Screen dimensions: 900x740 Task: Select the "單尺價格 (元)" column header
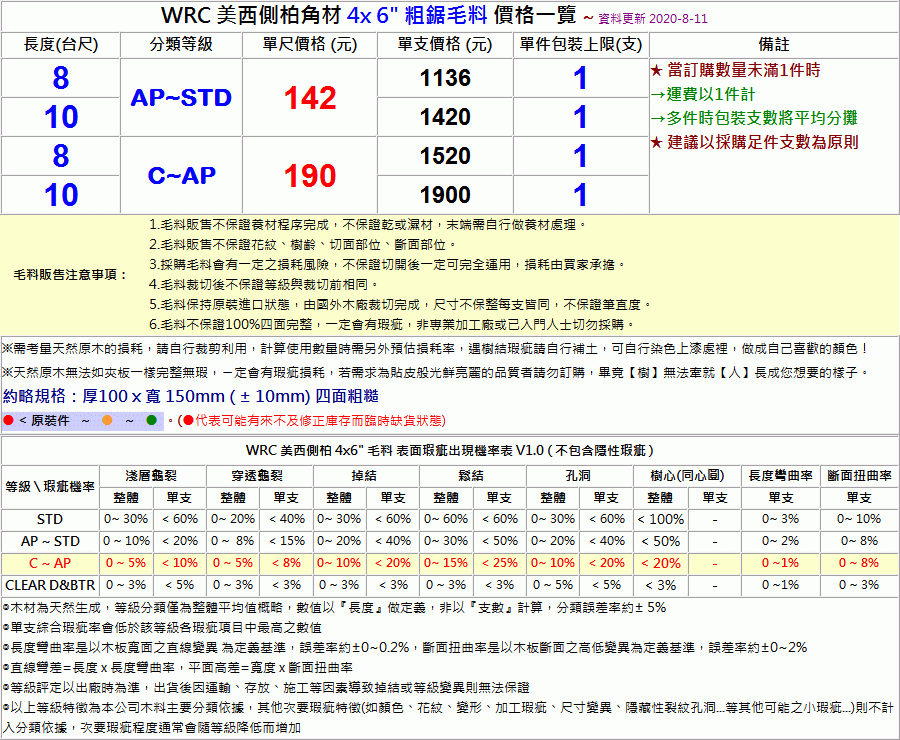click(x=310, y=45)
